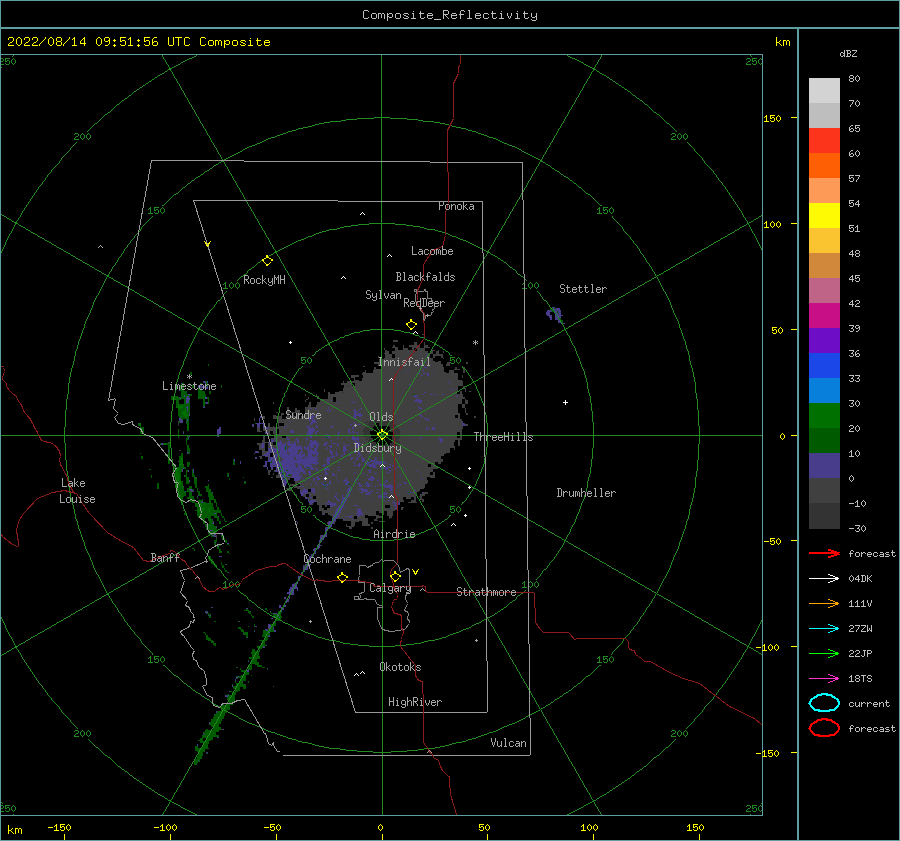This screenshot has height=841, width=900.
Task: Click the Didsbury city label
Action: 377,448
